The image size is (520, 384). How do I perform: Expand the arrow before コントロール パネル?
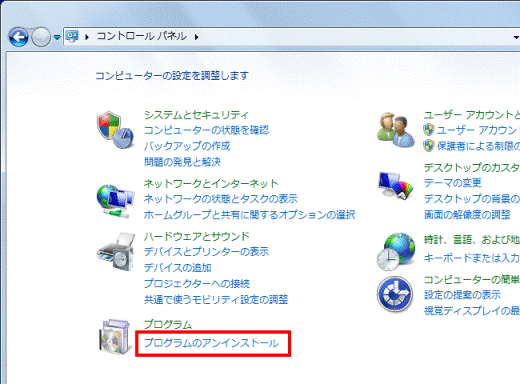point(87,37)
